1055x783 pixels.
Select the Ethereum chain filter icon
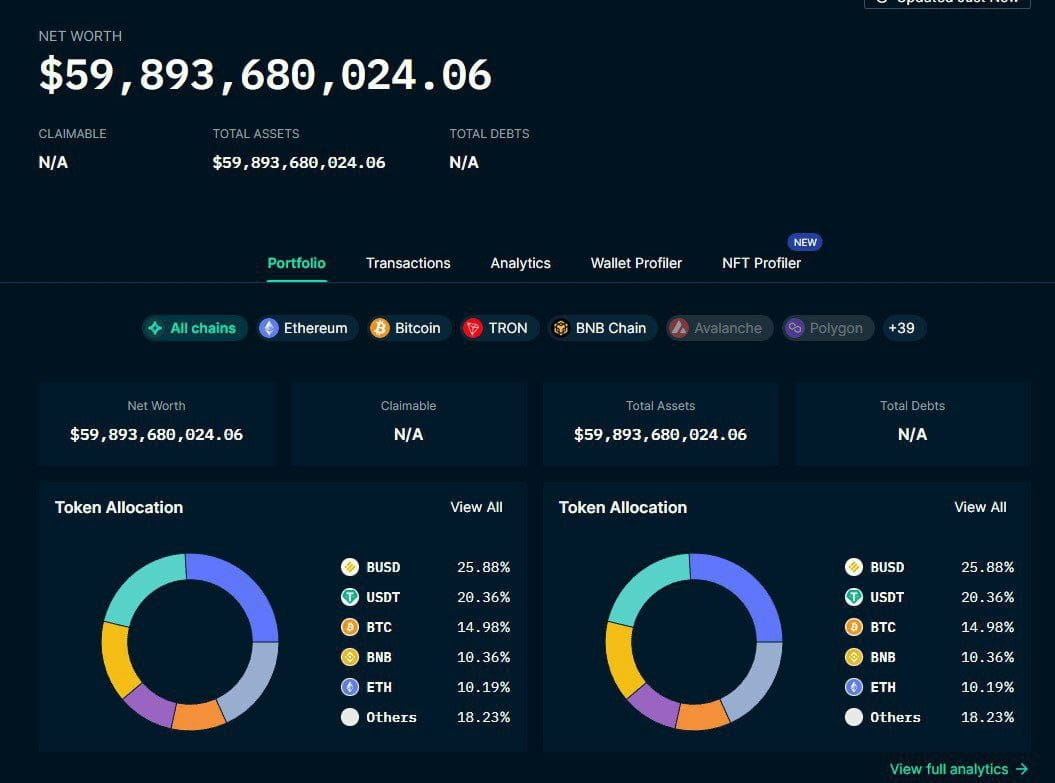(x=267, y=328)
